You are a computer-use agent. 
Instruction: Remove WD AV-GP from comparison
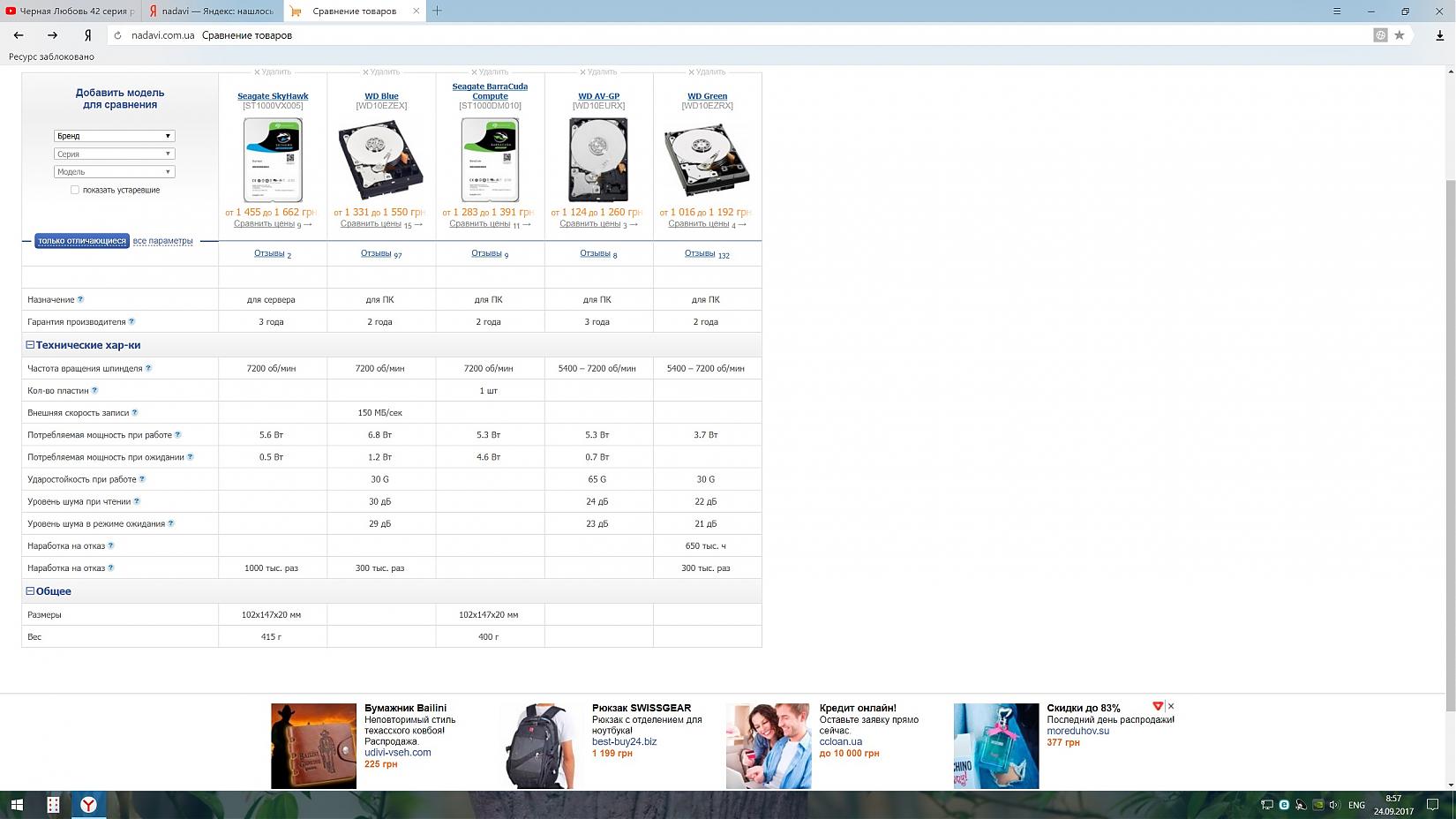[598, 72]
